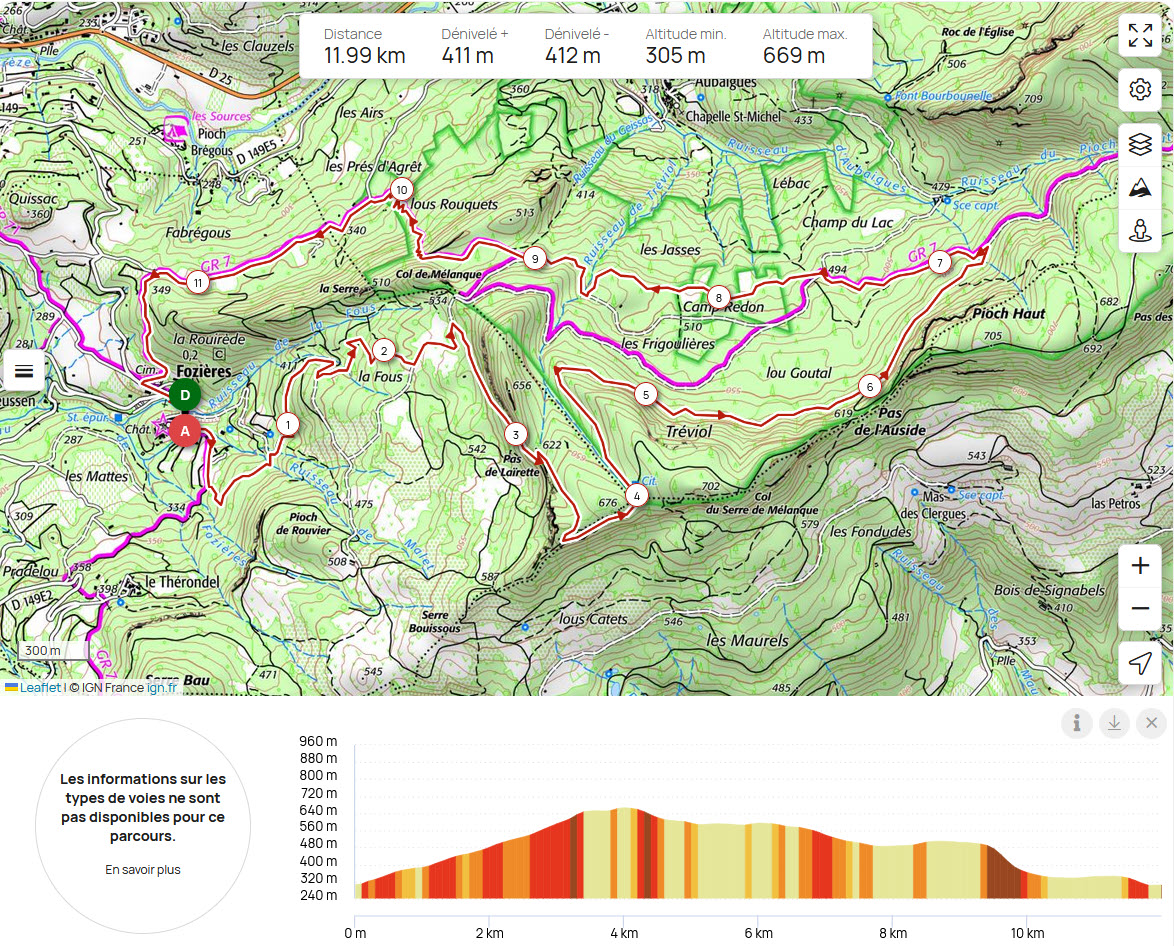Show elevation profile info
Viewport: 1174px width, 946px height.
[x=1076, y=723]
